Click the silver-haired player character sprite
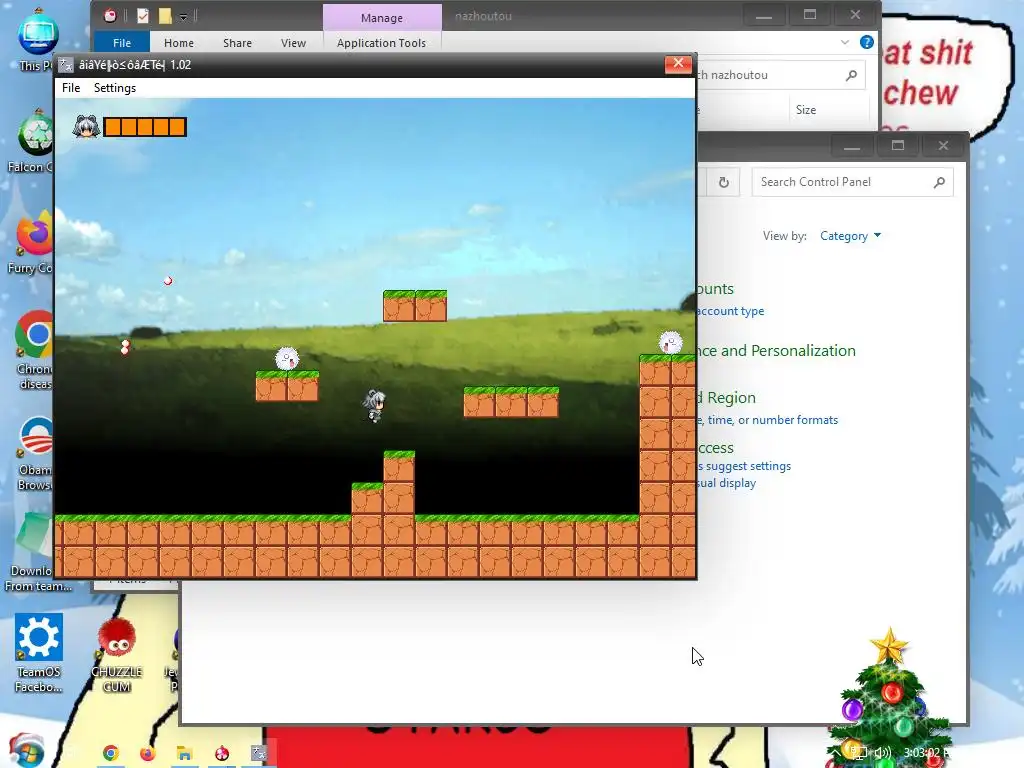 (374, 406)
